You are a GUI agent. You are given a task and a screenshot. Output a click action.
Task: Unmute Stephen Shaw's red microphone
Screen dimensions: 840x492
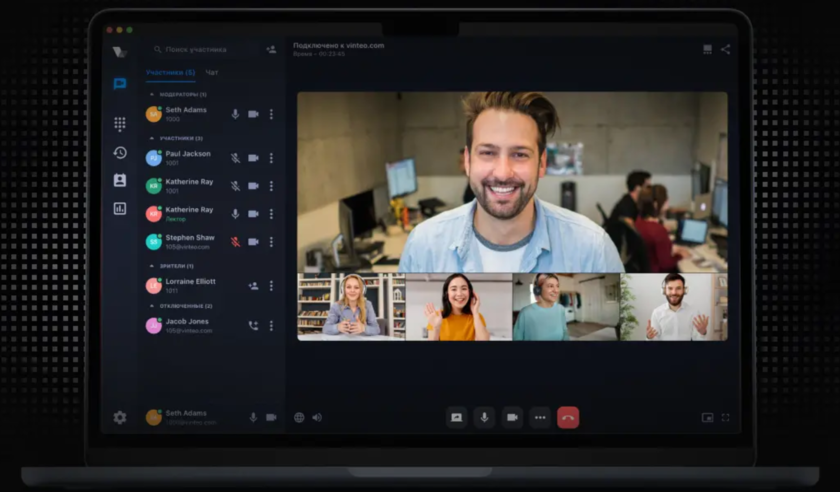[236, 242]
